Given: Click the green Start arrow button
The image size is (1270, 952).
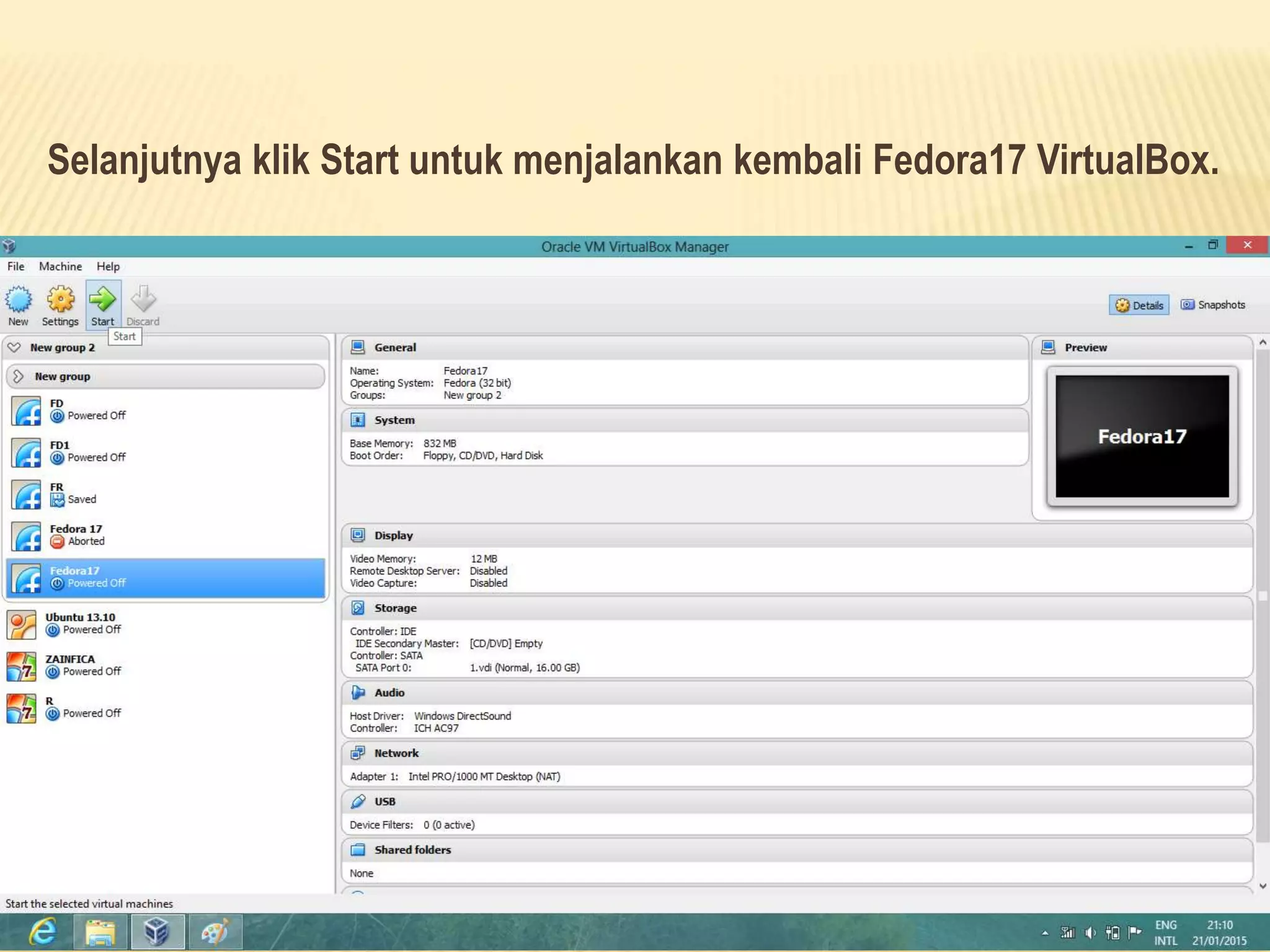Looking at the screenshot, I should tap(103, 305).
